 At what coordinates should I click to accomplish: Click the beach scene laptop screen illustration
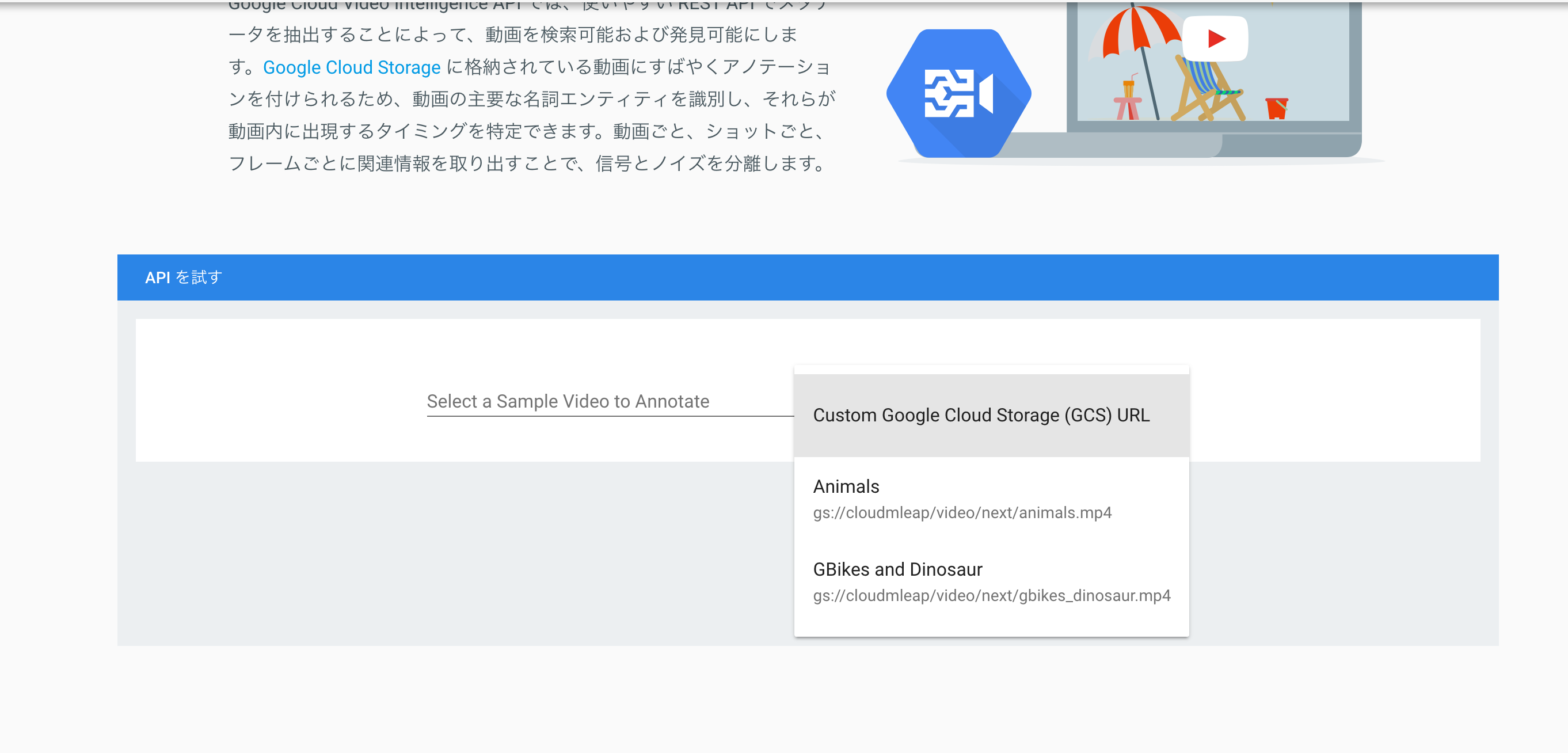click(x=1213, y=61)
